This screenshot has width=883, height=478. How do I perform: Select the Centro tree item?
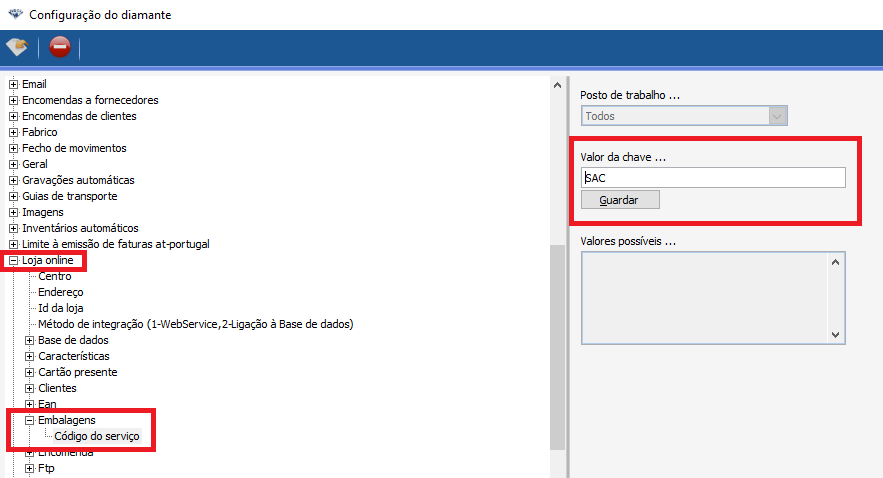pos(55,276)
